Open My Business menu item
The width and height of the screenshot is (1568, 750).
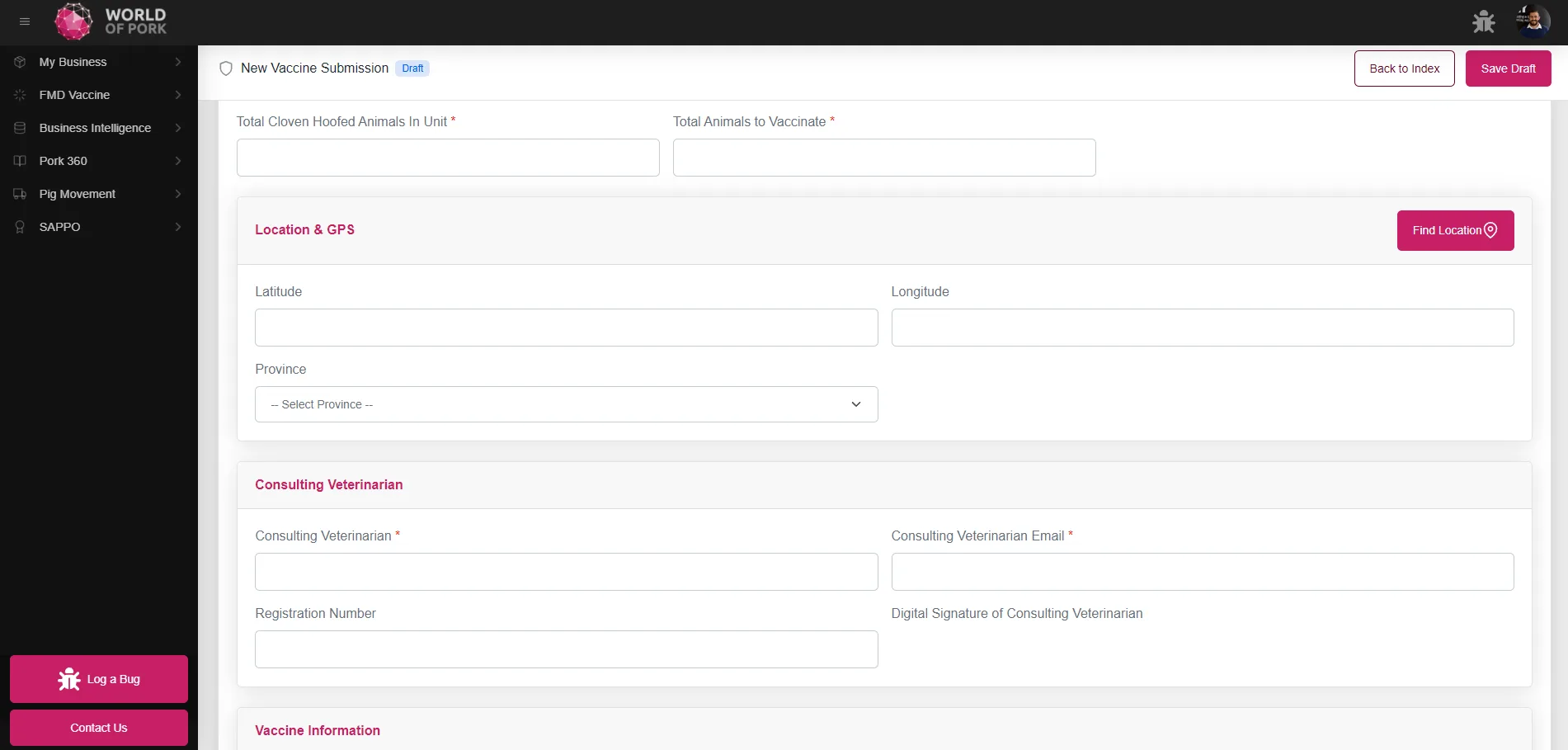[x=99, y=62]
